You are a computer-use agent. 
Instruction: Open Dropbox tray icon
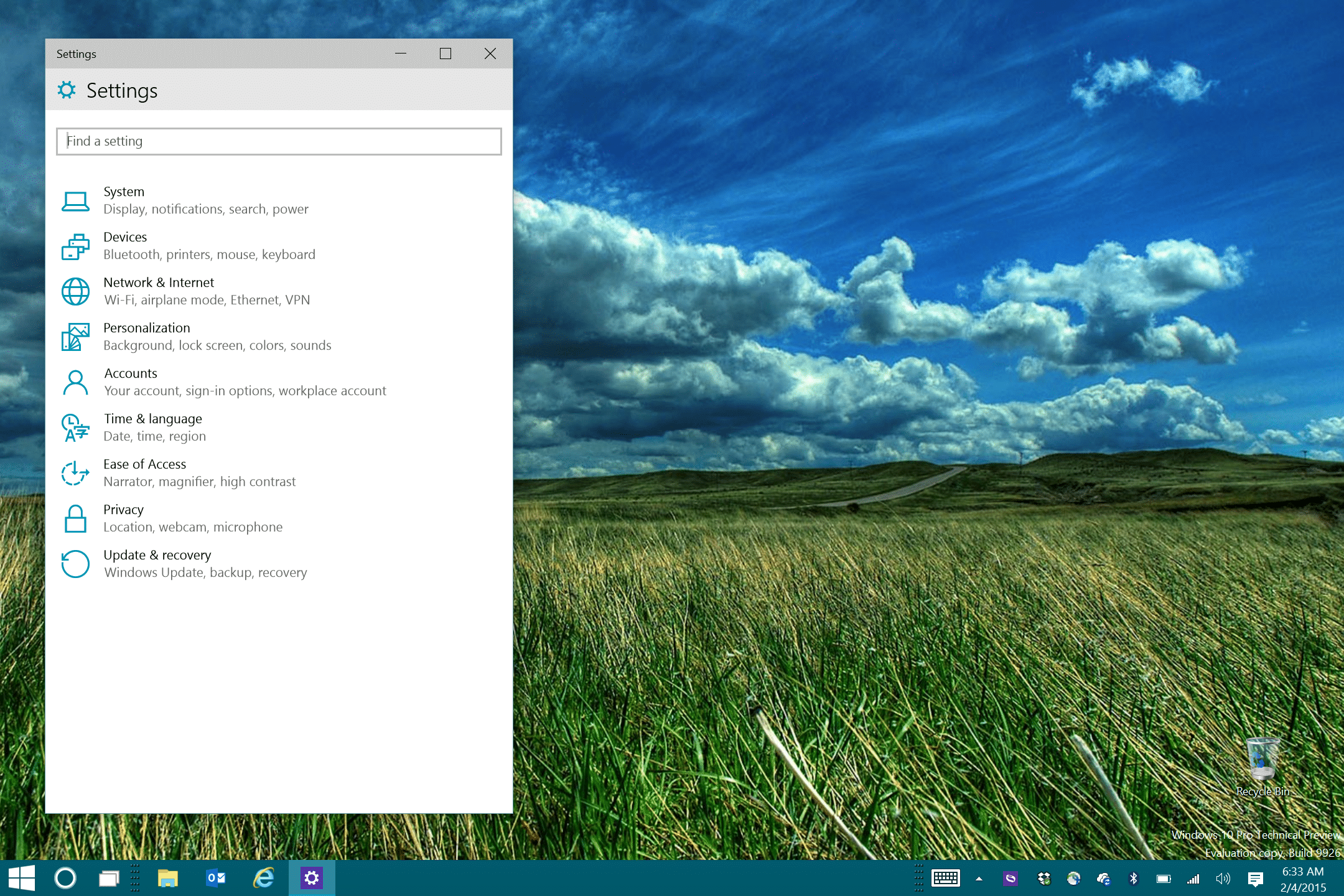[x=1044, y=879]
